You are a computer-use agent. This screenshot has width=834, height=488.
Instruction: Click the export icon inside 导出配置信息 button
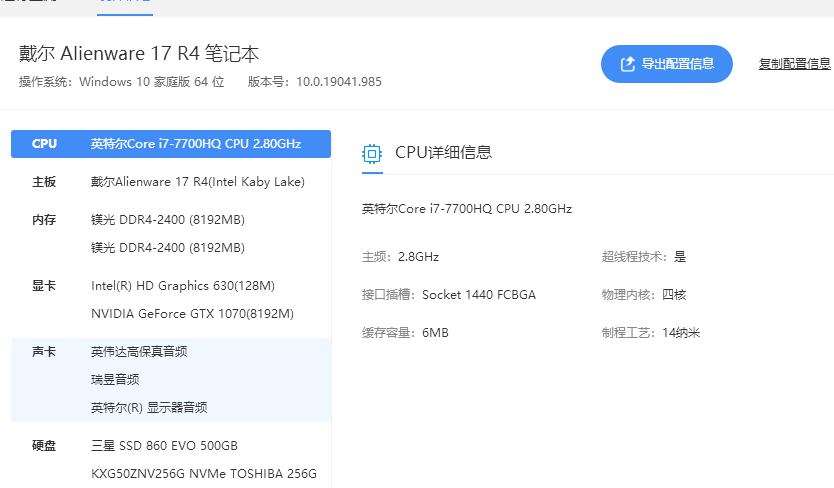point(628,64)
